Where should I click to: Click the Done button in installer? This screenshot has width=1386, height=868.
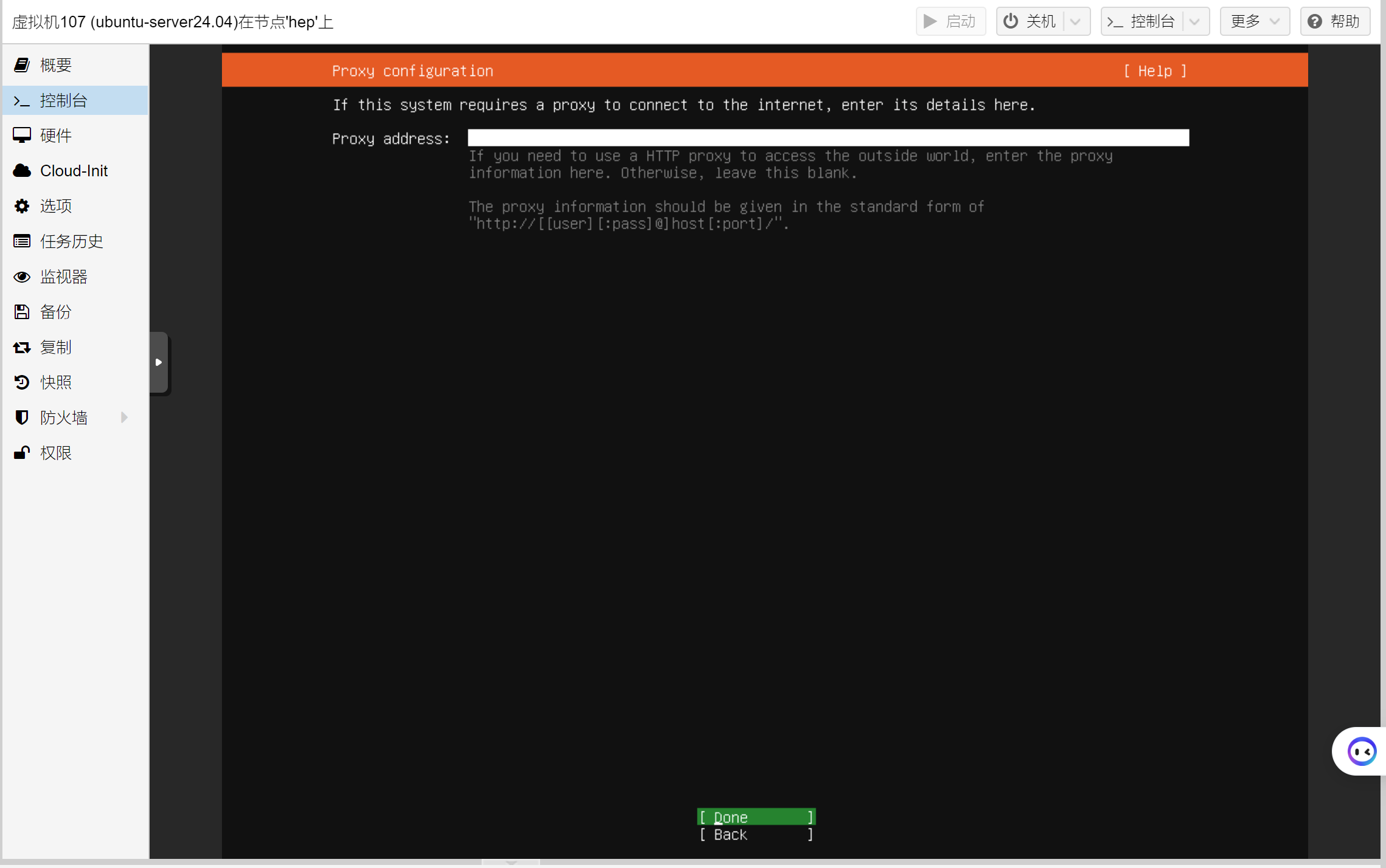[755, 817]
